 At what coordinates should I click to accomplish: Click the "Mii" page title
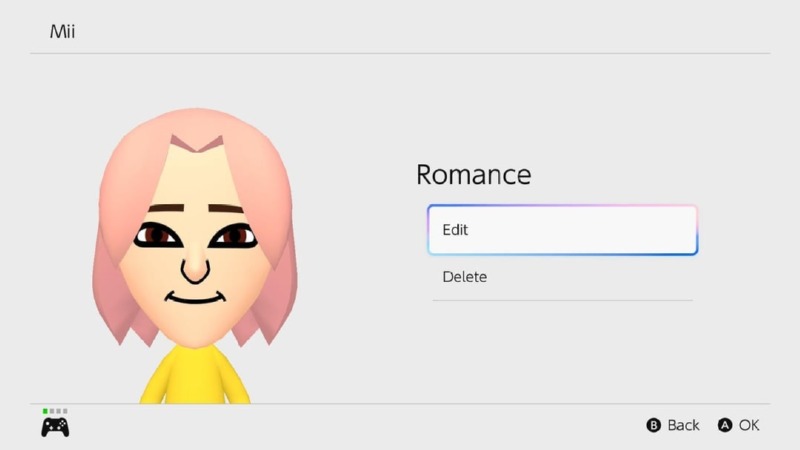(62, 32)
